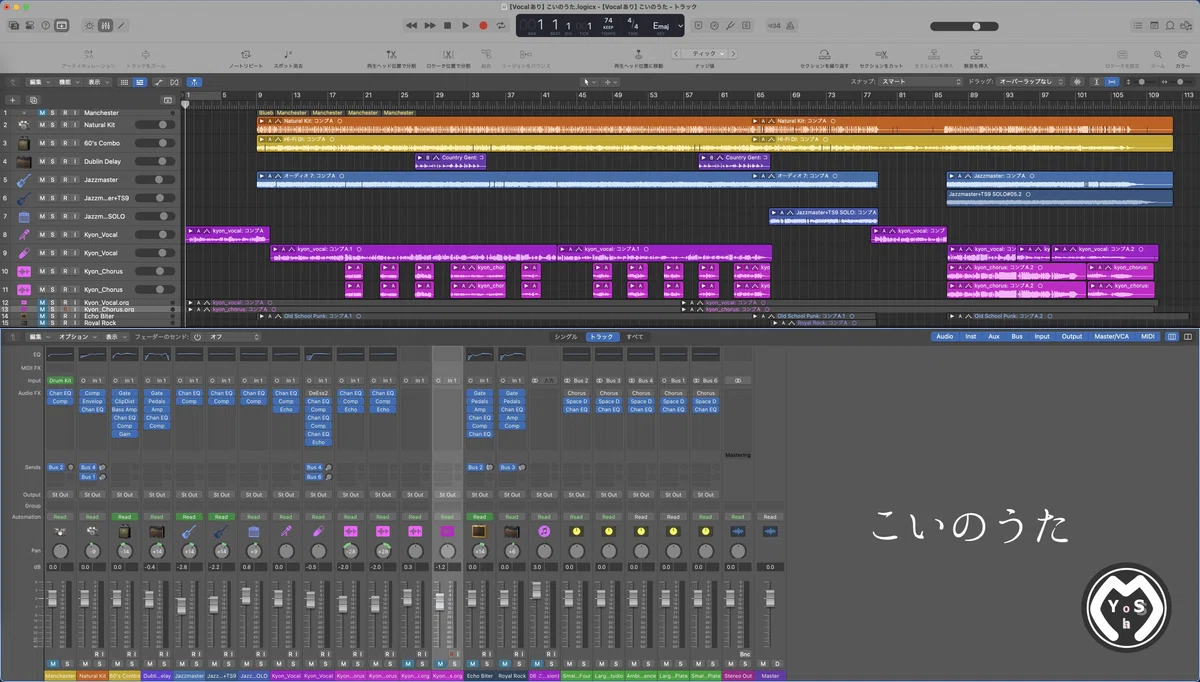Adjust the Natural Kit track volume slider

154,125
